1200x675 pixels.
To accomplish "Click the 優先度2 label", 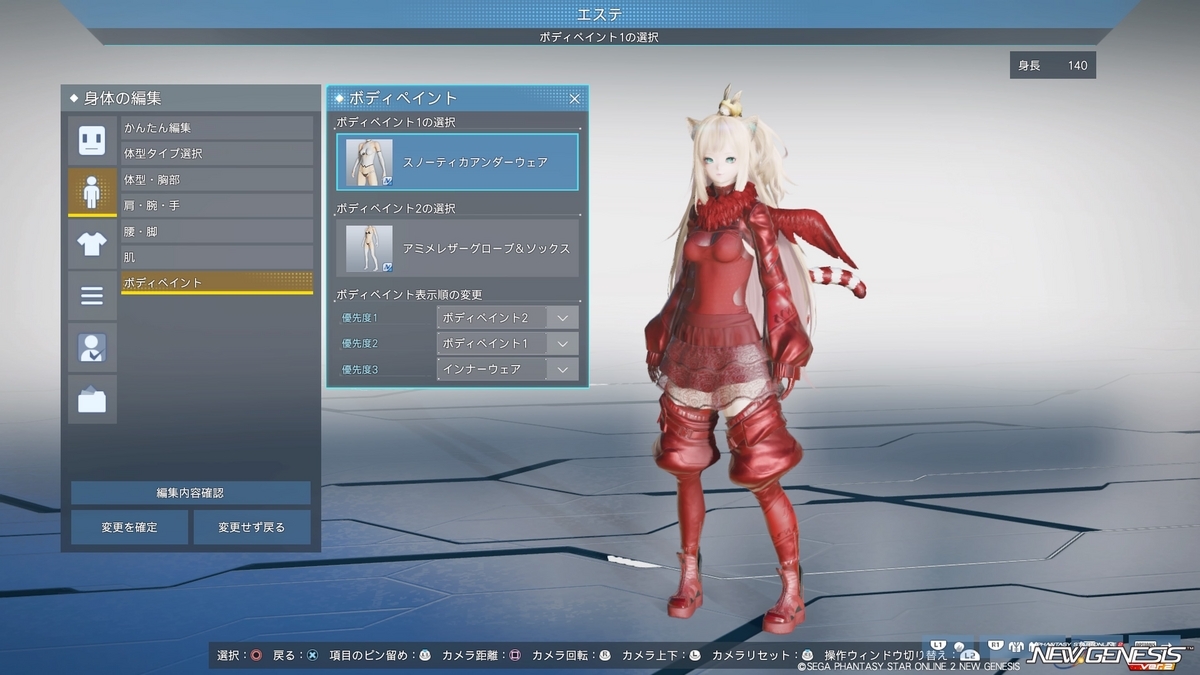I will coord(360,344).
